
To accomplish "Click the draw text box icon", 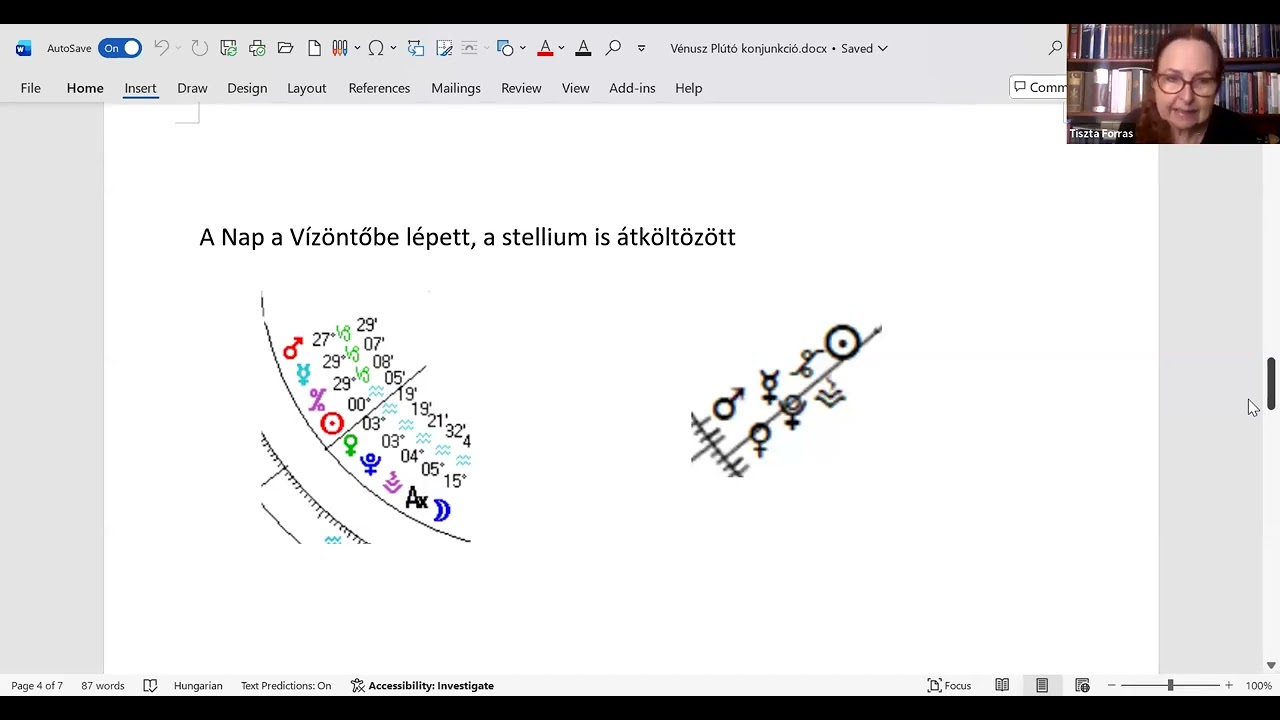I will pos(445,48).
